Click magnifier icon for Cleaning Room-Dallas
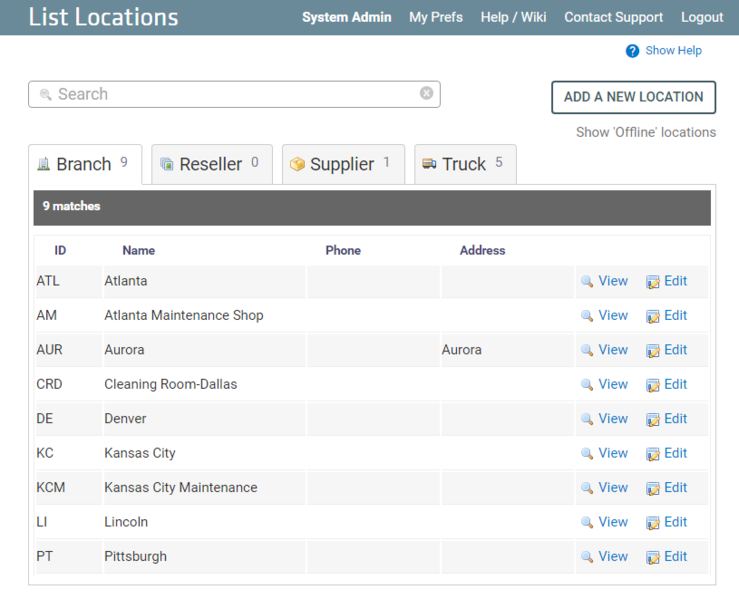Image resolution: width=739 pixels, height=599 pixels. (587, 385)
